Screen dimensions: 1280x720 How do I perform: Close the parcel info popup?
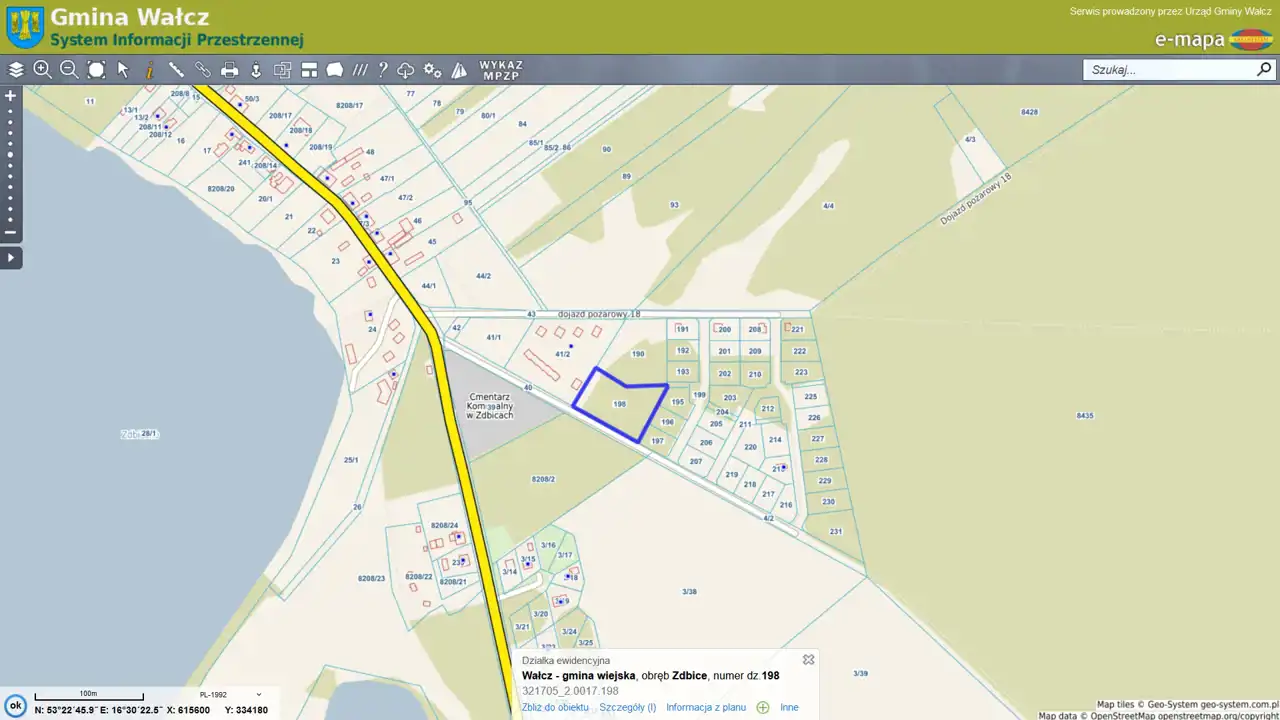808,659
